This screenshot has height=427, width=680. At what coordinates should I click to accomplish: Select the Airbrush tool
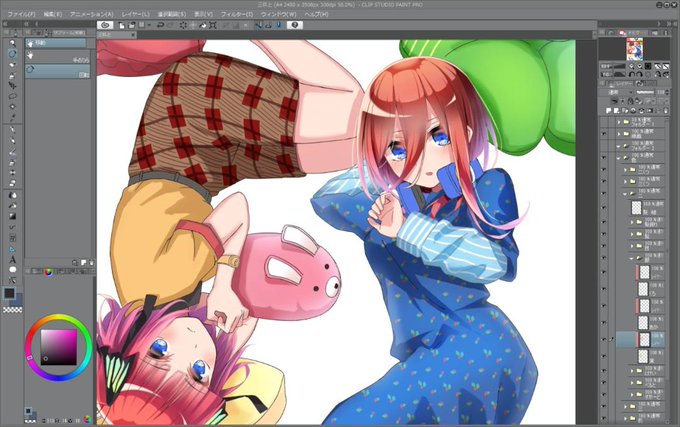click(x=12, y=162)
